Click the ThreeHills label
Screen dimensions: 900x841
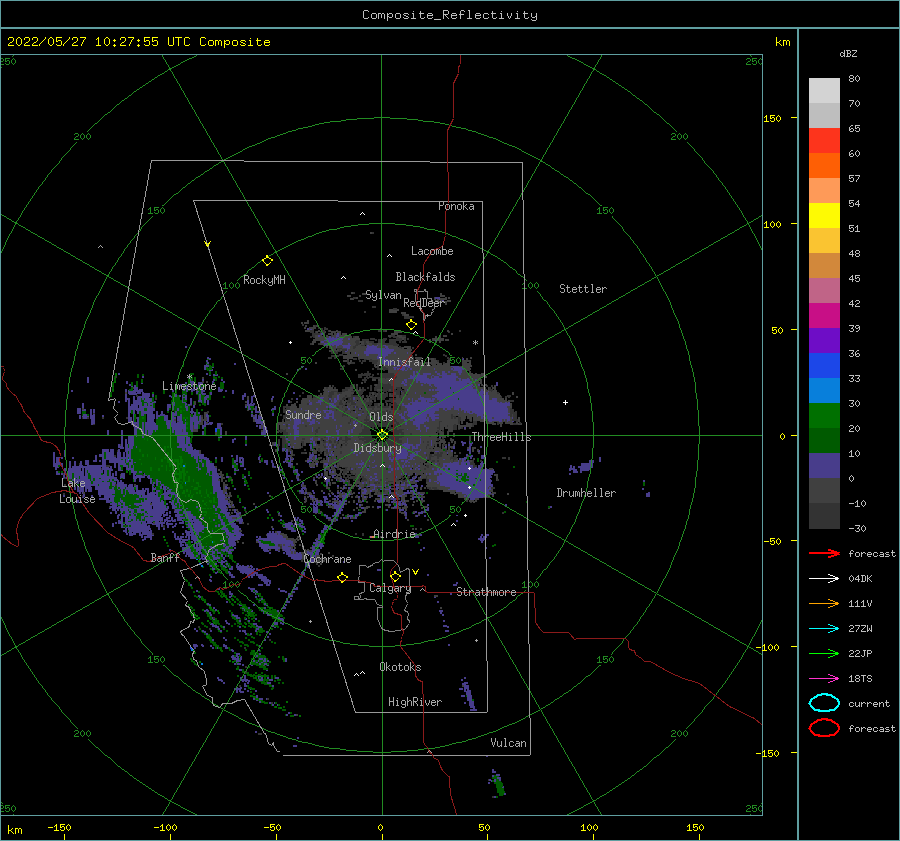(x=501, y=437)
